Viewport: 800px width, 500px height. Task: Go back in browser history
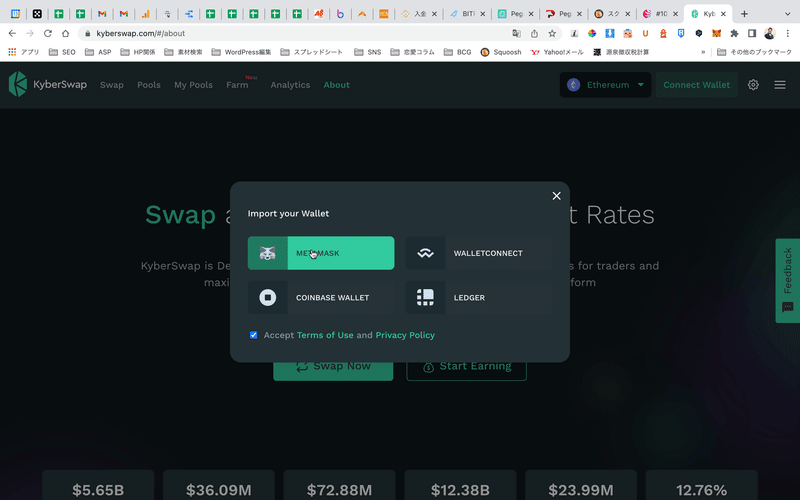click(12, 33)
